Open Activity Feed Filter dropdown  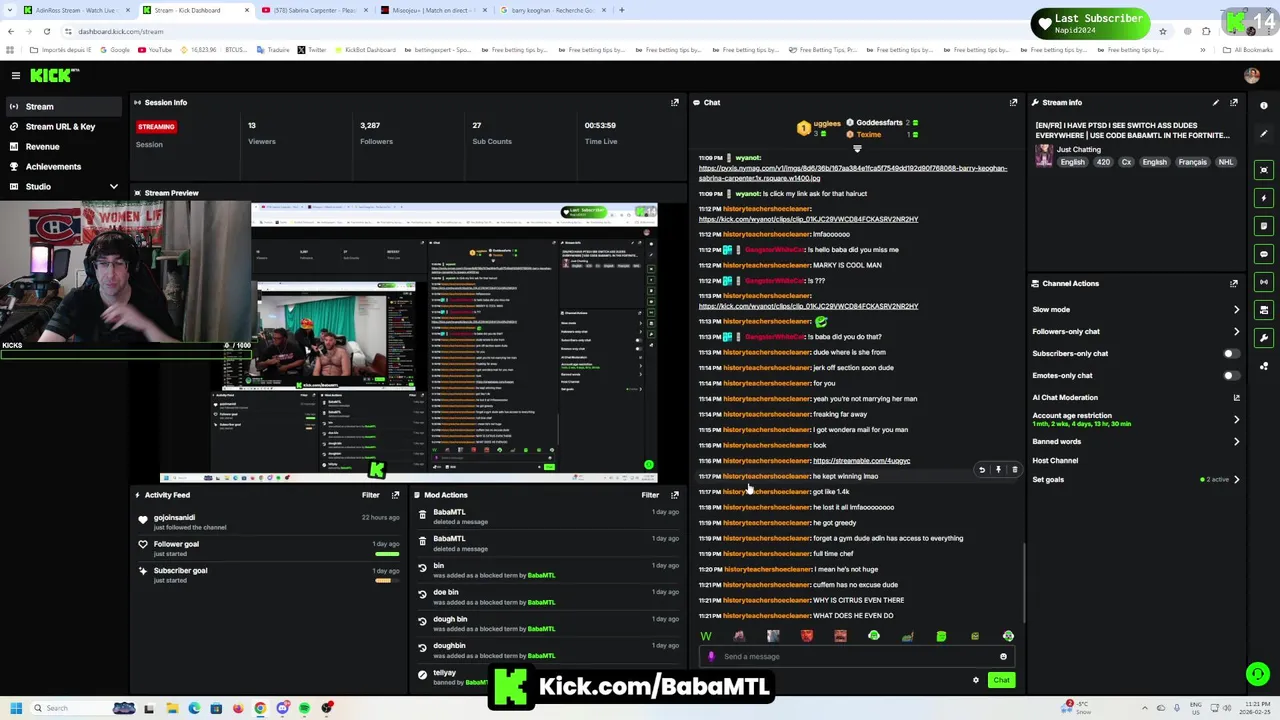pyautogui.click(x=370, y=495)
